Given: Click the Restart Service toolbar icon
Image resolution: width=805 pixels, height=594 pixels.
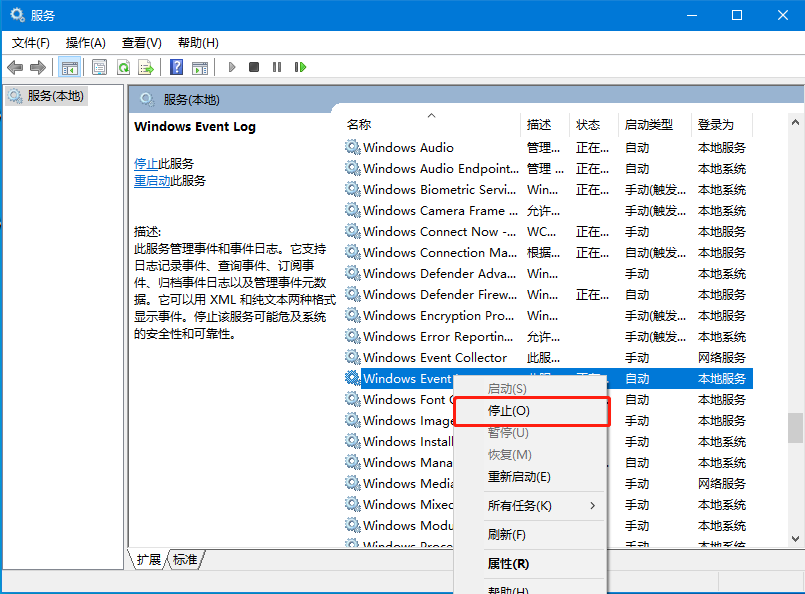Looking at the screenshot, I should (x=300, y=67).
